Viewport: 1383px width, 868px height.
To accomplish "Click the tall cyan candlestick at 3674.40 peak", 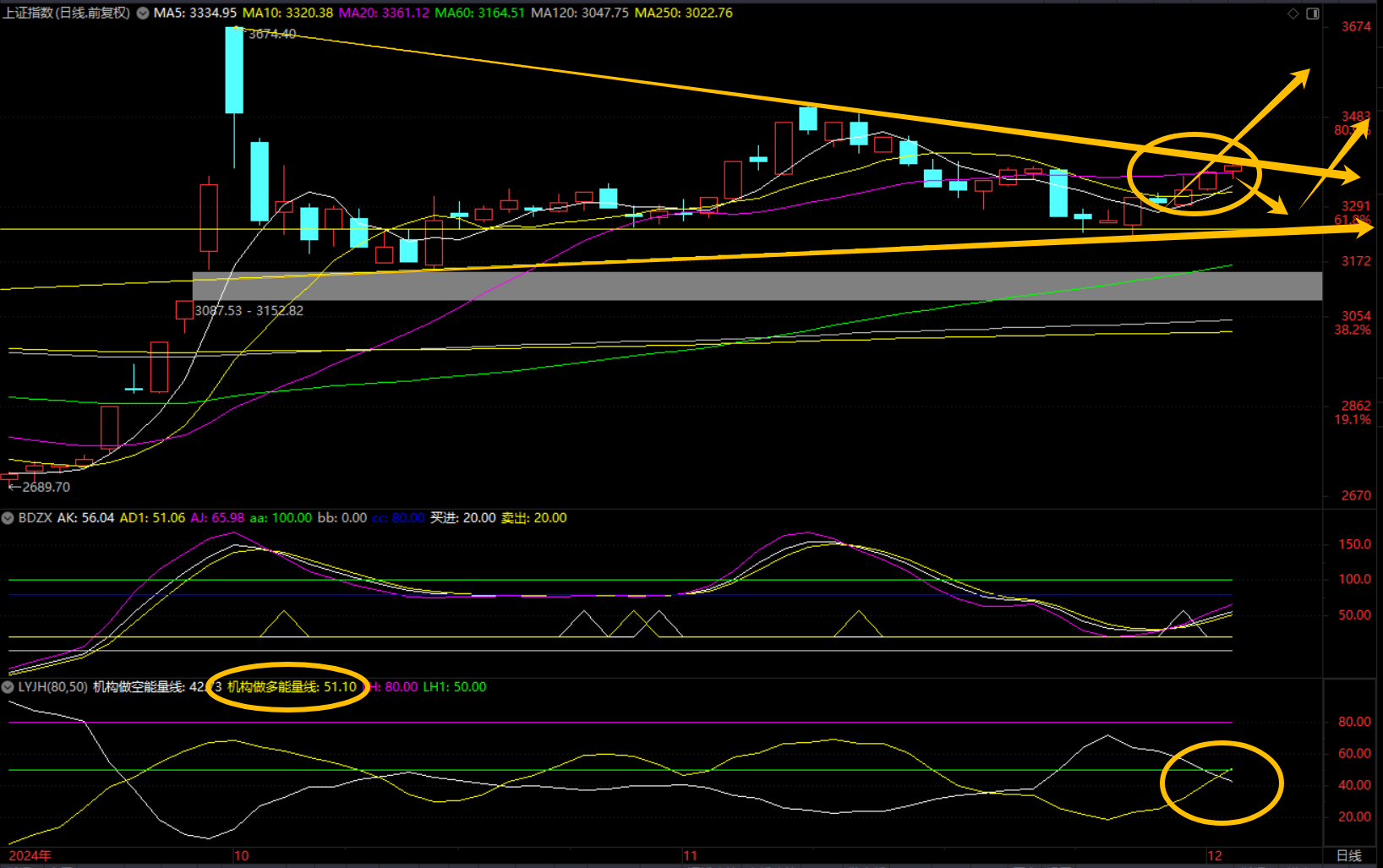I will coord(234,70).
